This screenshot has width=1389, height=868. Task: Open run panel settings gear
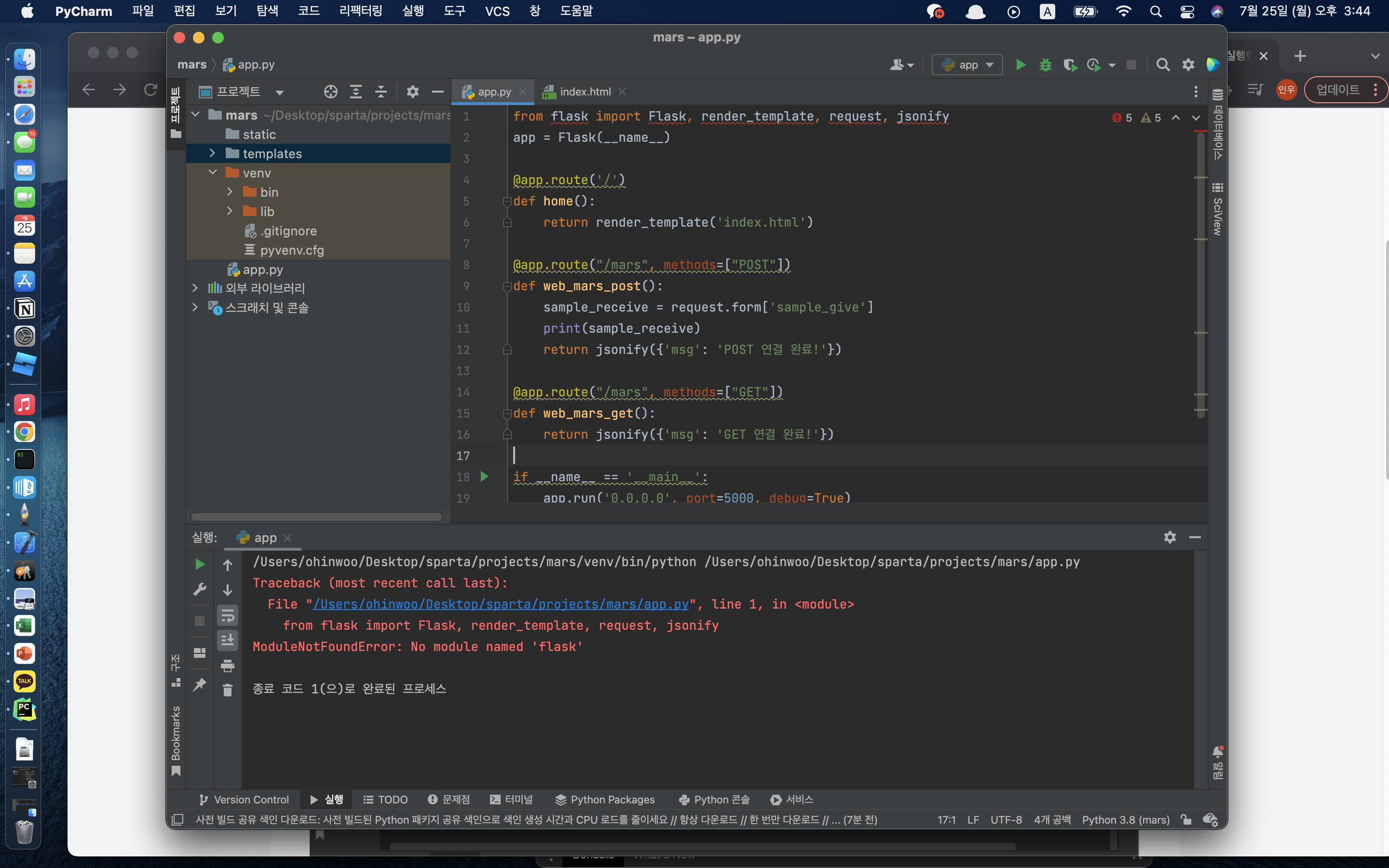(x=1170, y=537)
